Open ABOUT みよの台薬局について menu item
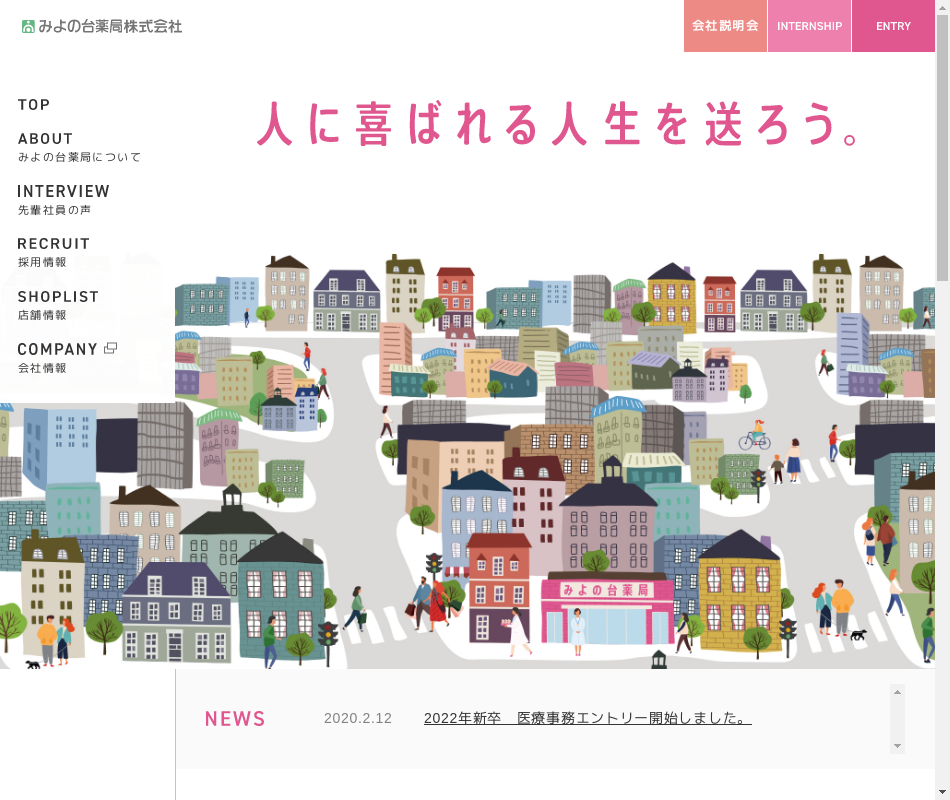Viewport: 950px width, 800px height. 79,147
